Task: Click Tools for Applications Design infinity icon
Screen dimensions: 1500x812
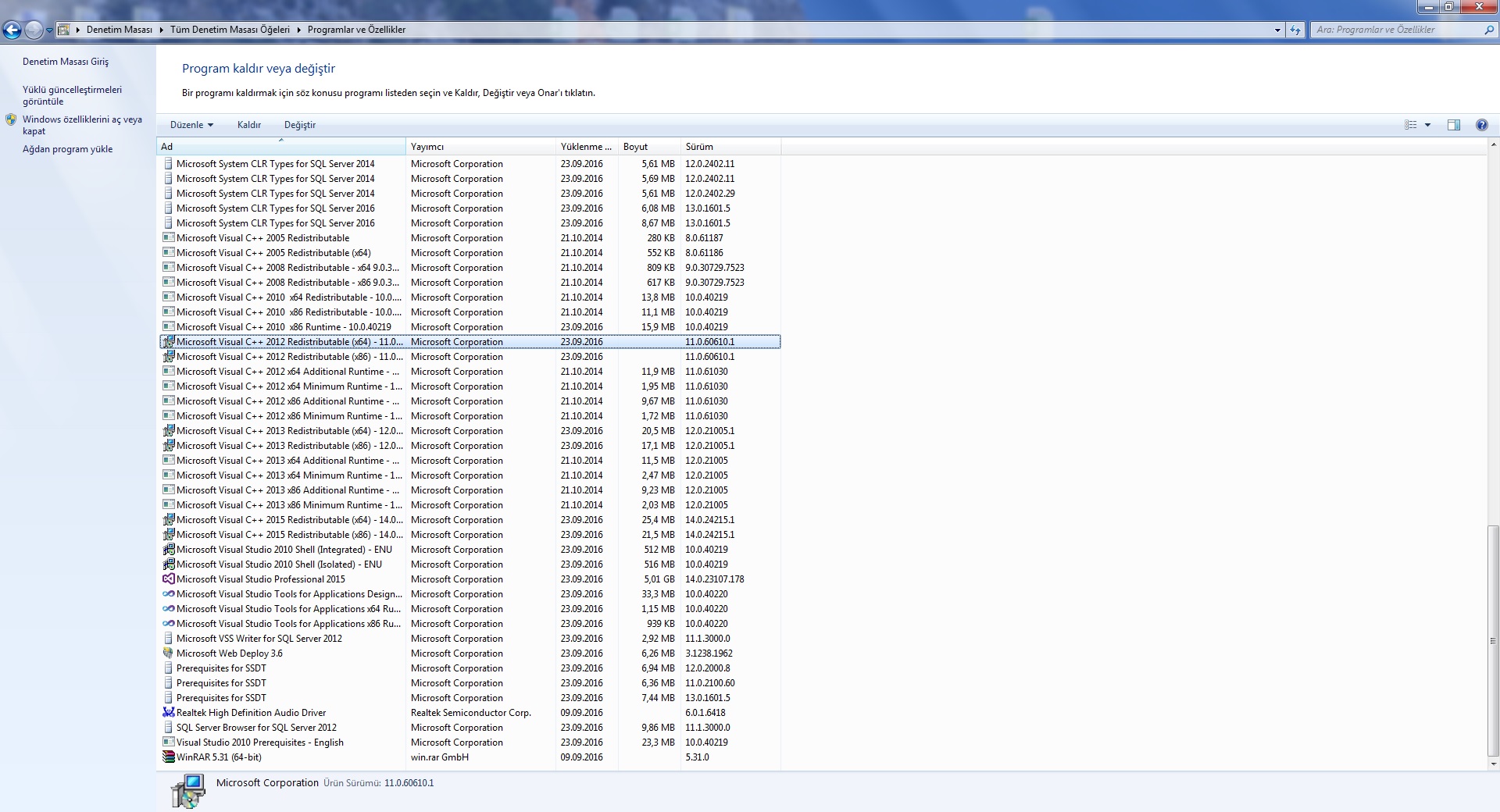Action: pos(168,594)
